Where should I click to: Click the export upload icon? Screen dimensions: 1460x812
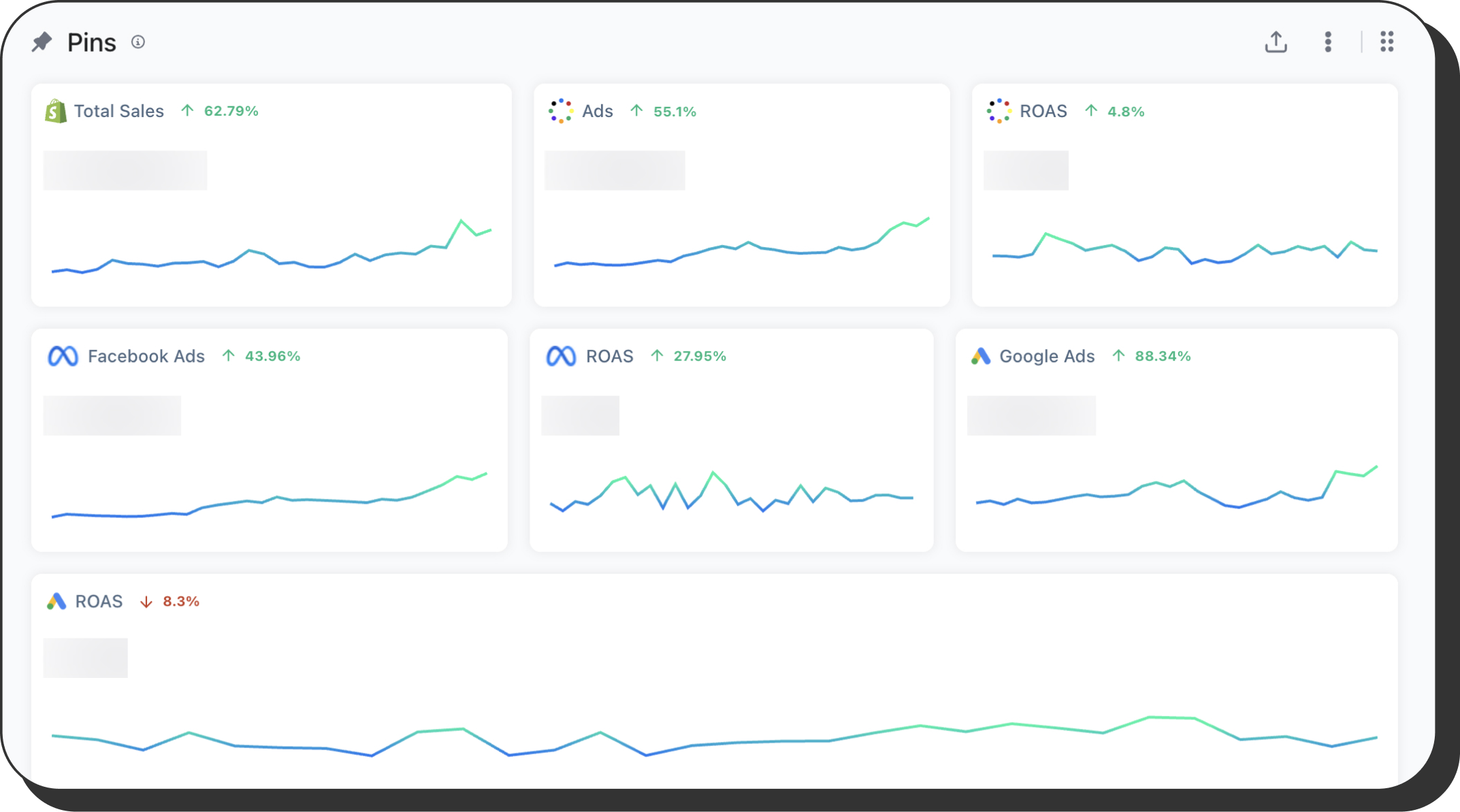coord(1276,42)
